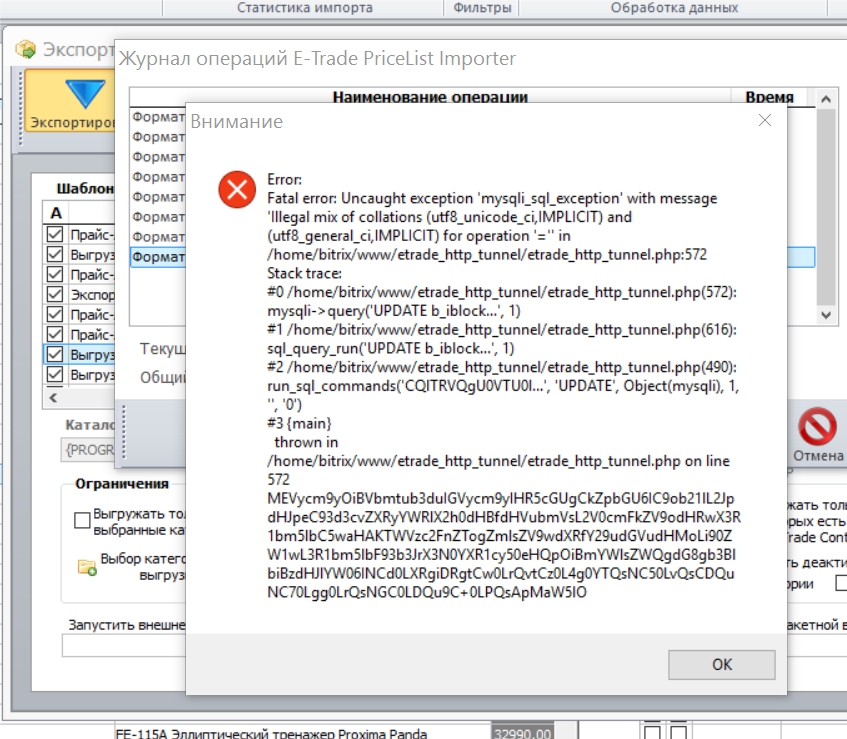Click the Наименование операции column header
847x739 pixels.
click(430, 97)
